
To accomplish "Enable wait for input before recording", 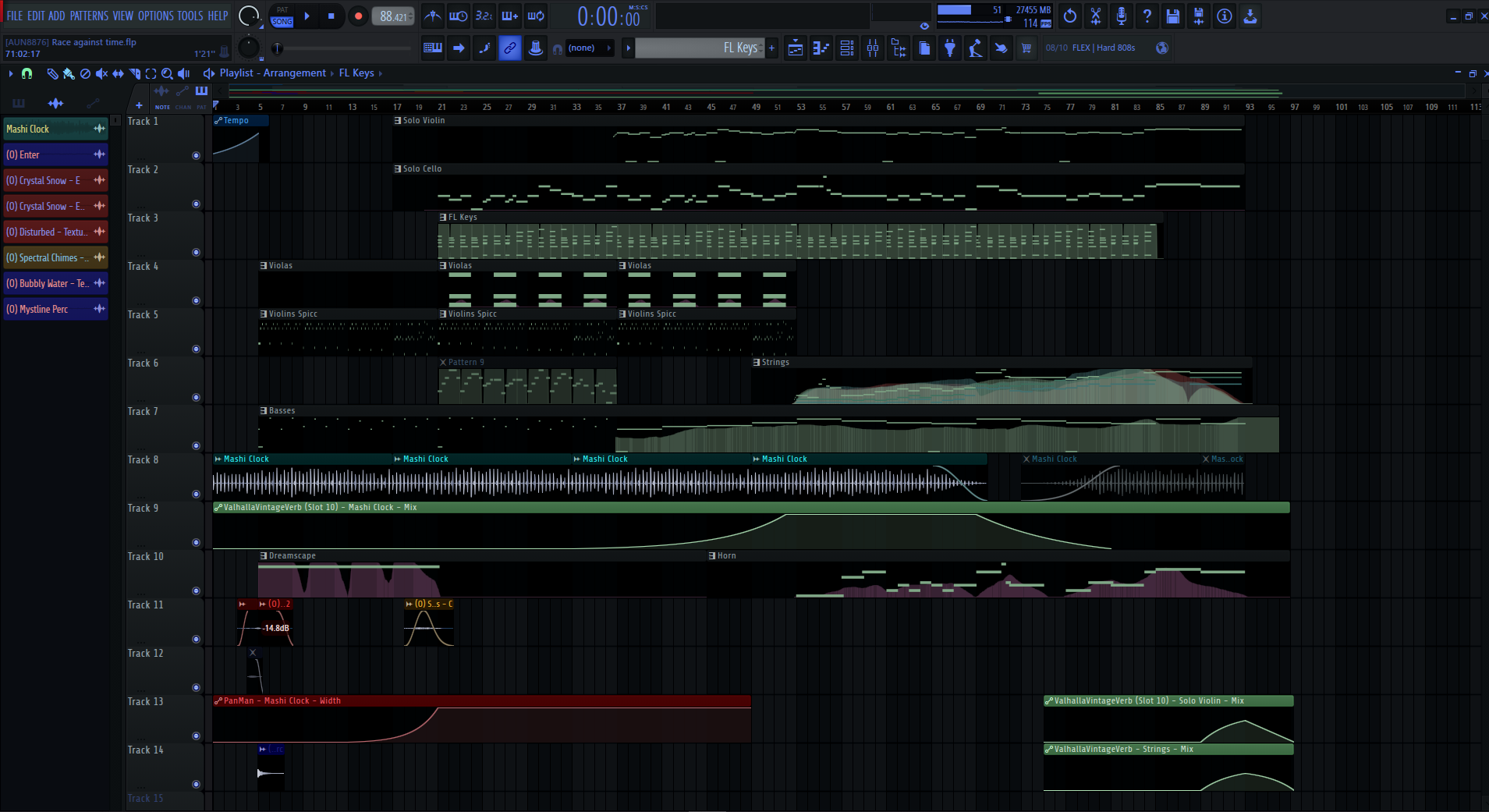I will point(459,16).
